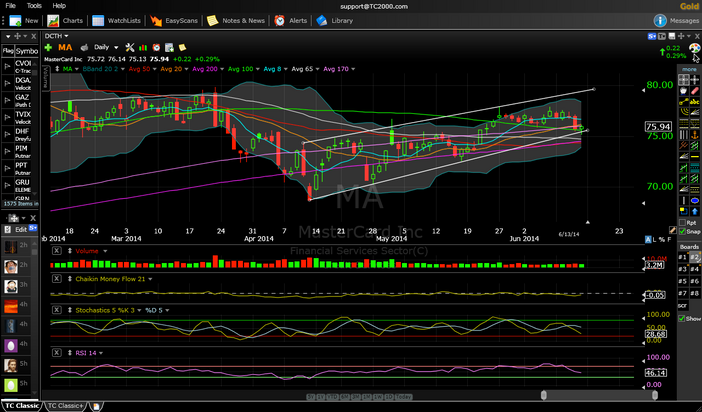This screenshot has width=702, height=412.
Task: Select the abc text annotation tool
Action: (695, 102)
